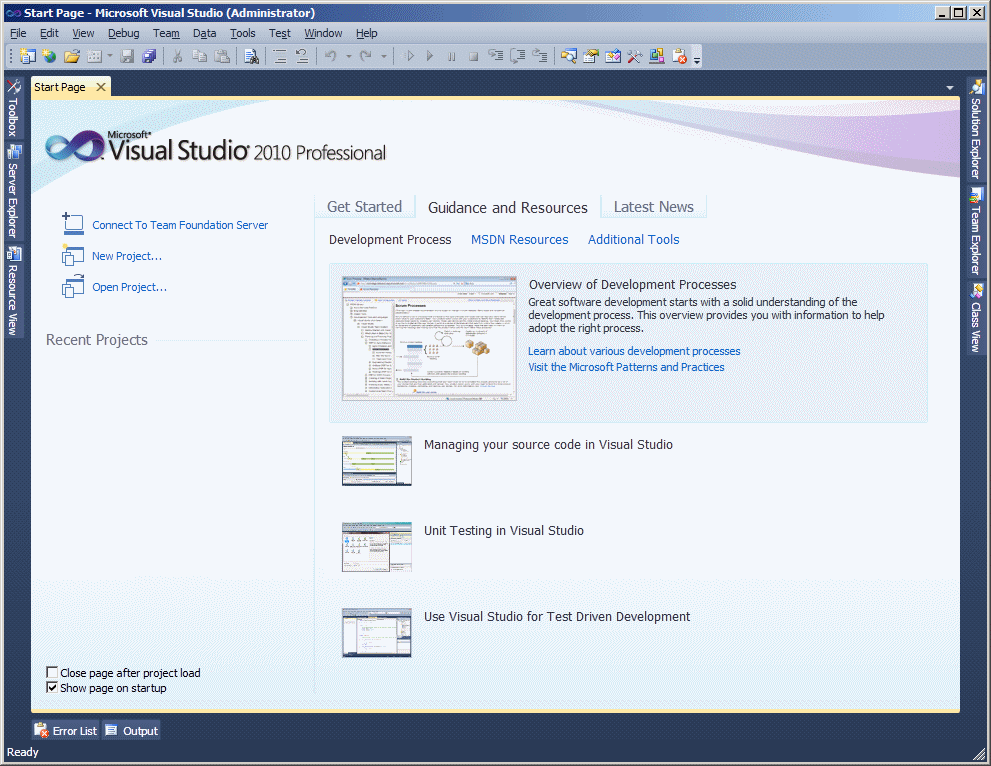This screenshot has width=991, height=766.
Task: Click the Undo arrow icon
Action: point(331,56)
